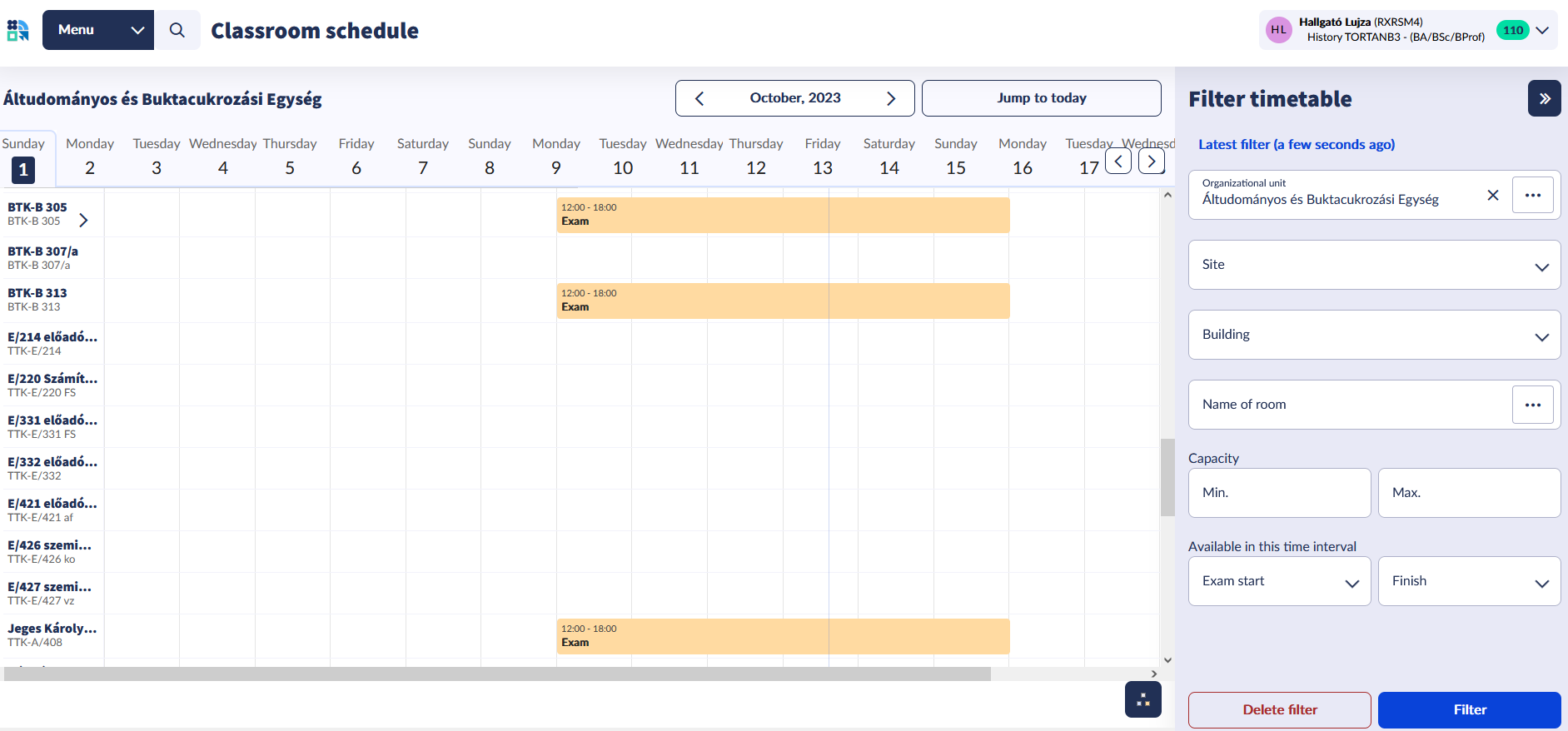Expand the Building dropdown
The height and width of the screenshot is (731, 1568).
[x=1374, y=335]
